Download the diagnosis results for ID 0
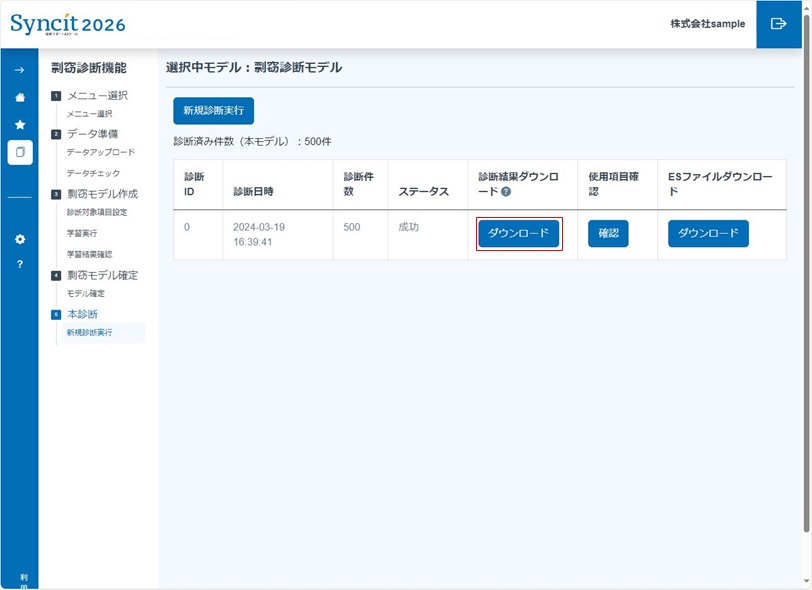The width and height of the screenshot is (812, 590). (x=518, y=234)
